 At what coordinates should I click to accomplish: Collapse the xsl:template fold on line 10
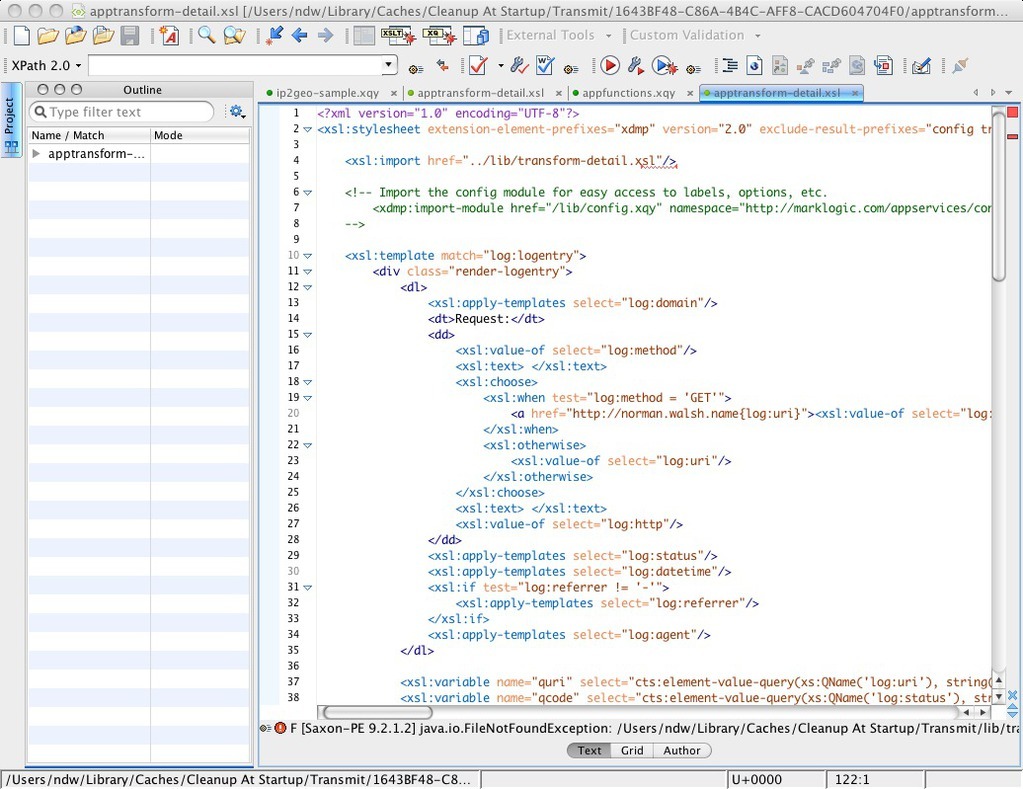click(x=307, y=256)
